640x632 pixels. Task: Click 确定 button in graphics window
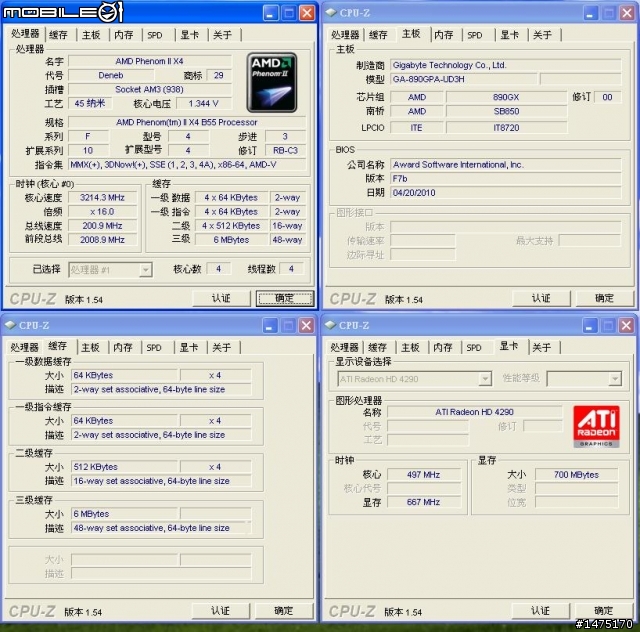[604, 611]
